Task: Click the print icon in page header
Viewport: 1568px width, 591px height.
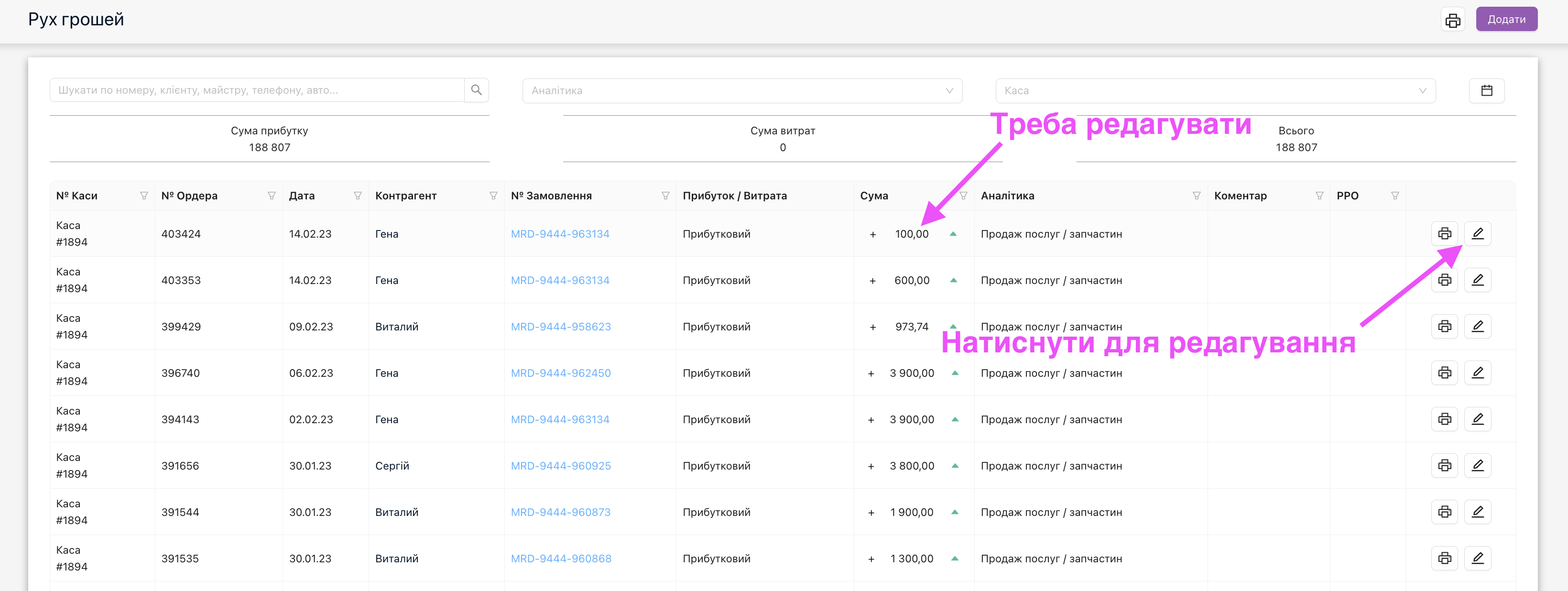Action: (1452, 20)
